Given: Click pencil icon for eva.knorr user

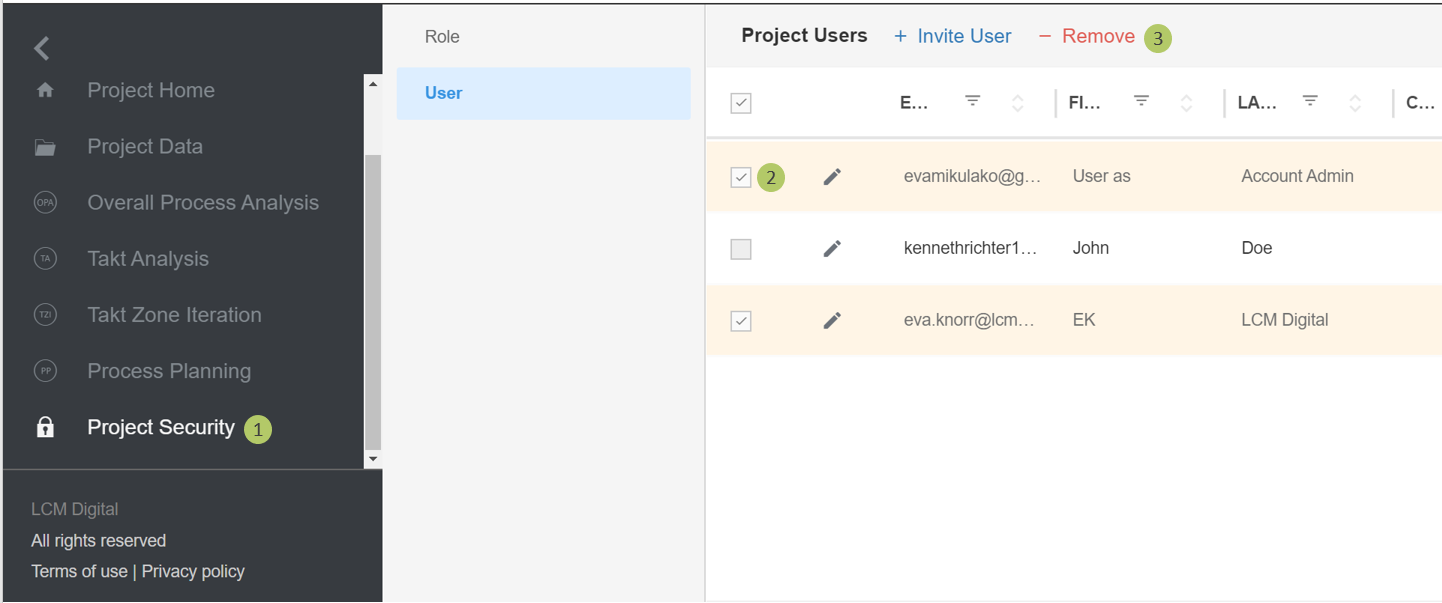Looking at the screenshot, I should point(832,321).
